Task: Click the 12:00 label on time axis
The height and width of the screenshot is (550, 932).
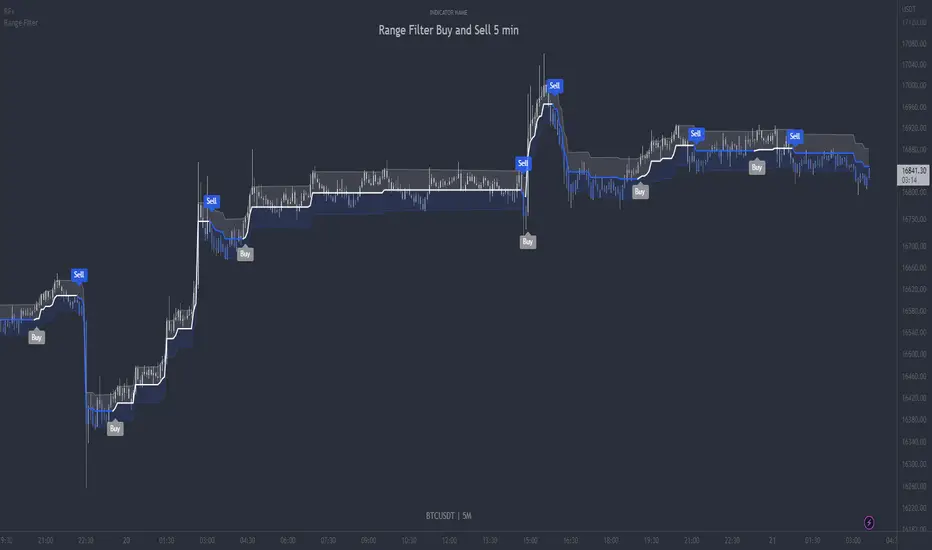Action: point(449,540)
